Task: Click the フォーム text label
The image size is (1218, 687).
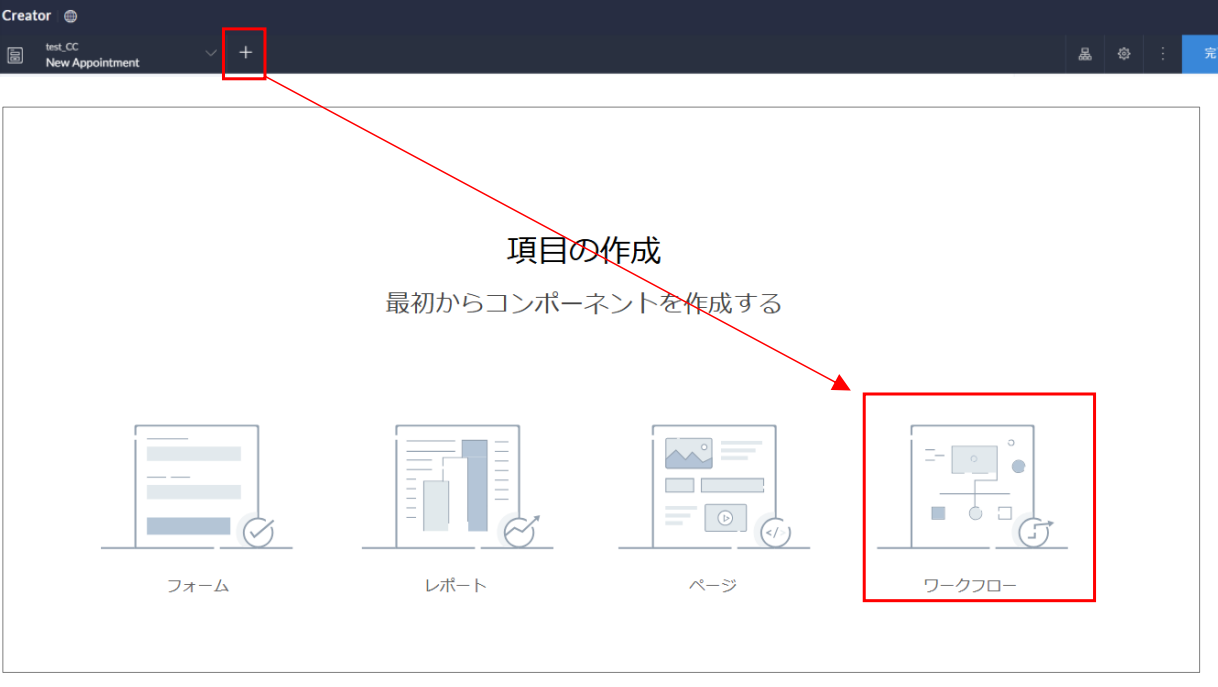Action: 198,586
